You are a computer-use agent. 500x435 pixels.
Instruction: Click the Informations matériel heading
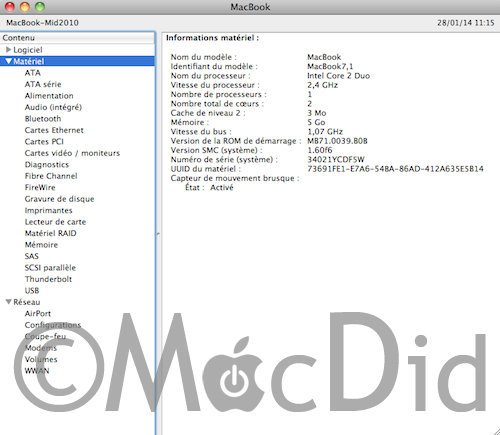coord(213,38)
